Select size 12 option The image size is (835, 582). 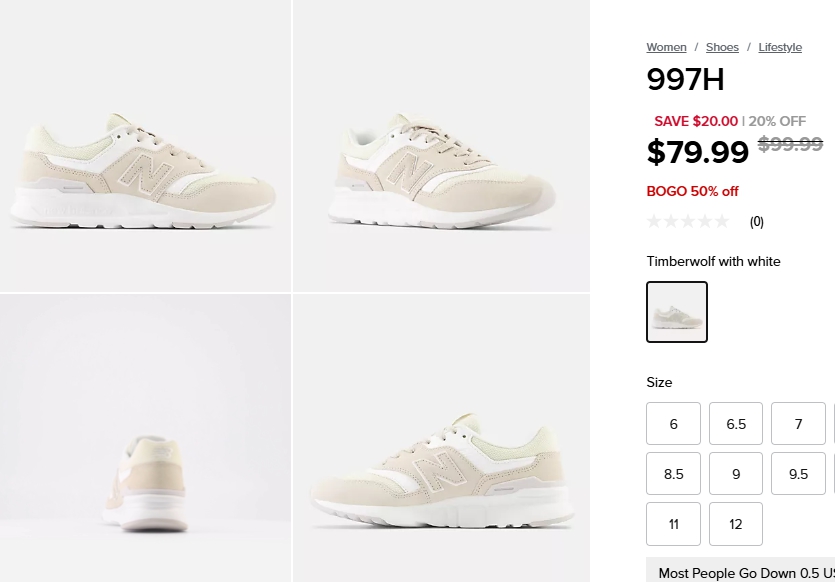coord(736,524)
